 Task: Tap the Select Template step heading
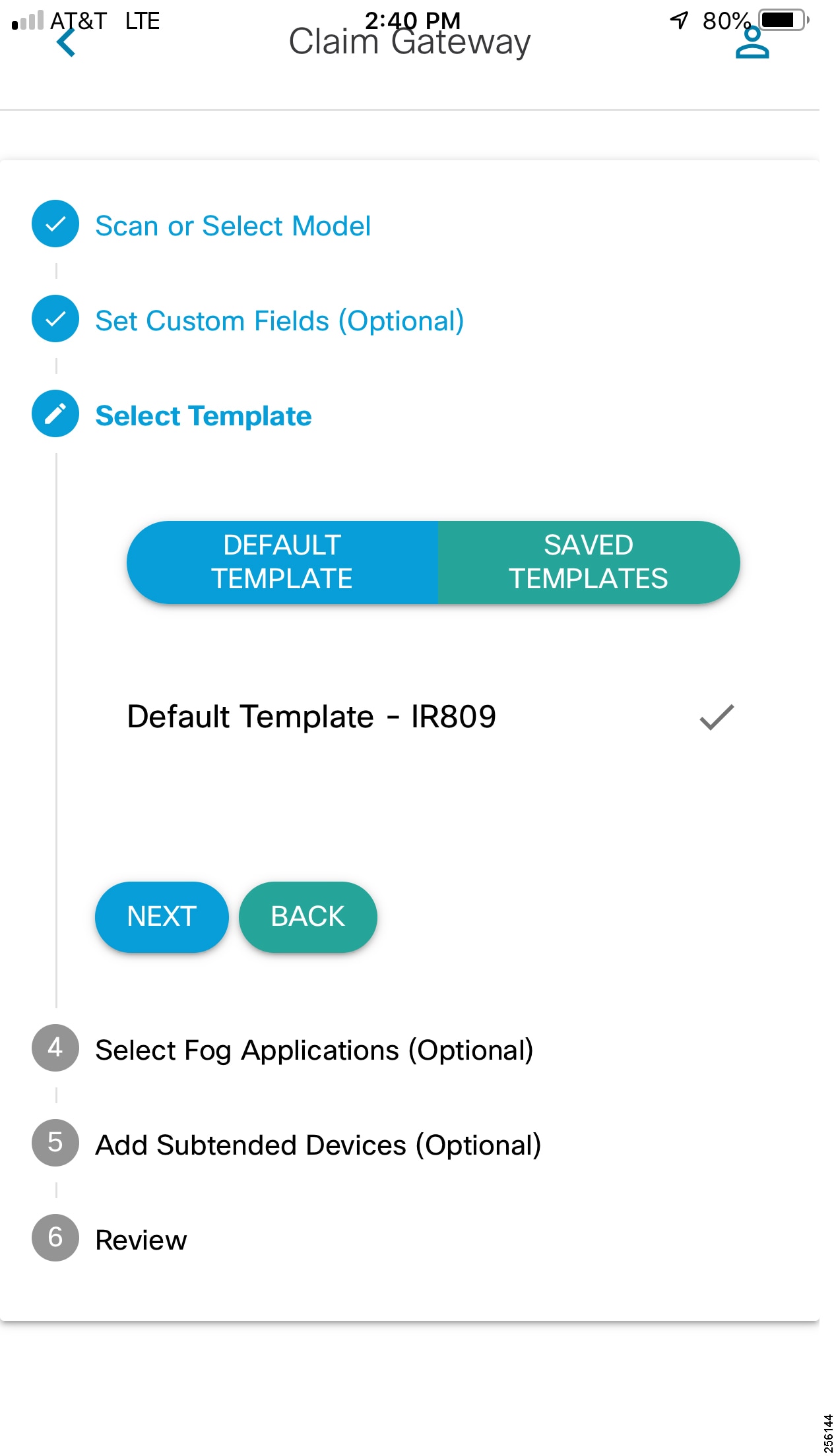(203, 416)
